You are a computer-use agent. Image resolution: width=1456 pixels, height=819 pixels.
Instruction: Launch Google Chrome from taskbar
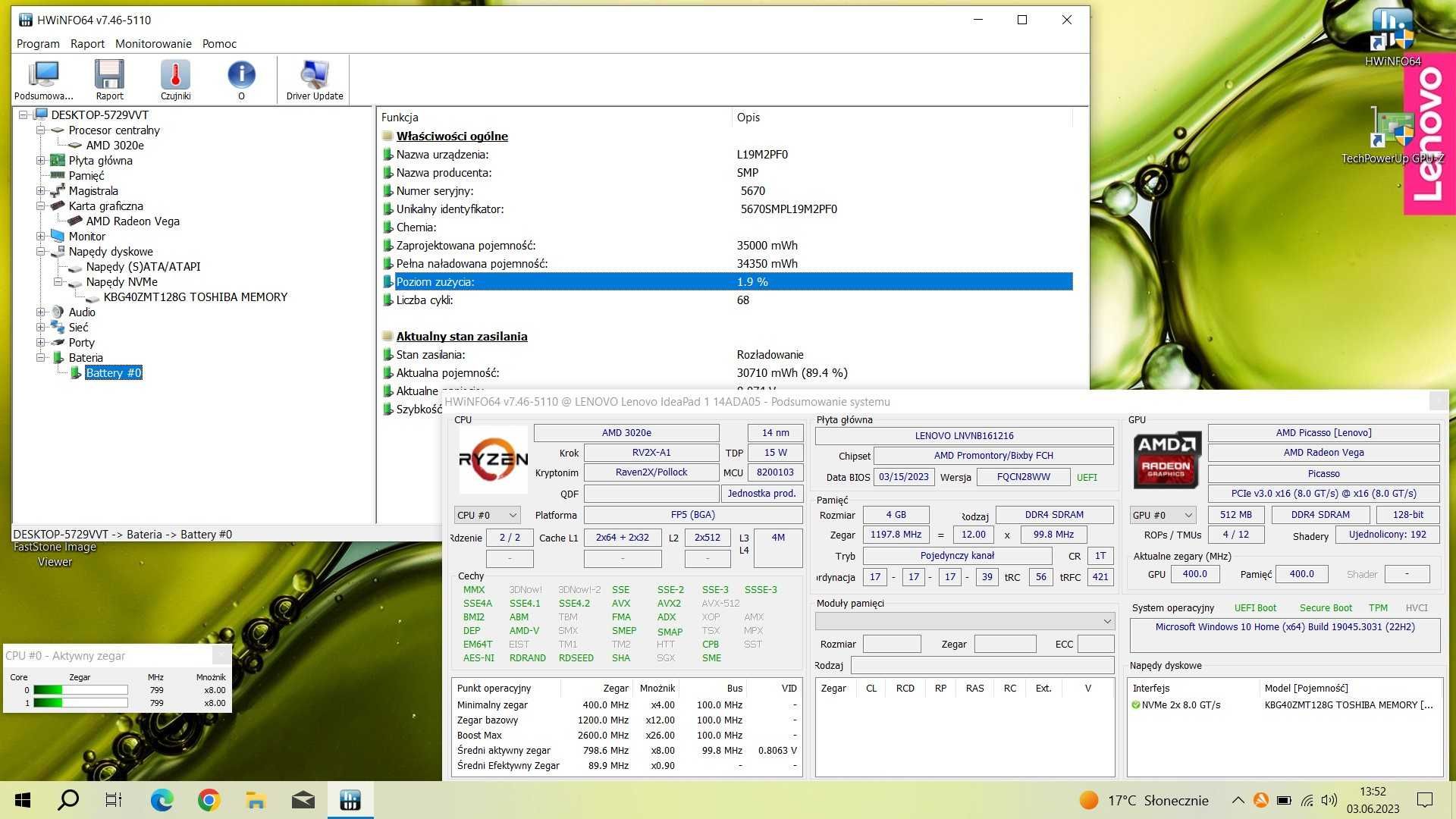(x=209, y=800)
